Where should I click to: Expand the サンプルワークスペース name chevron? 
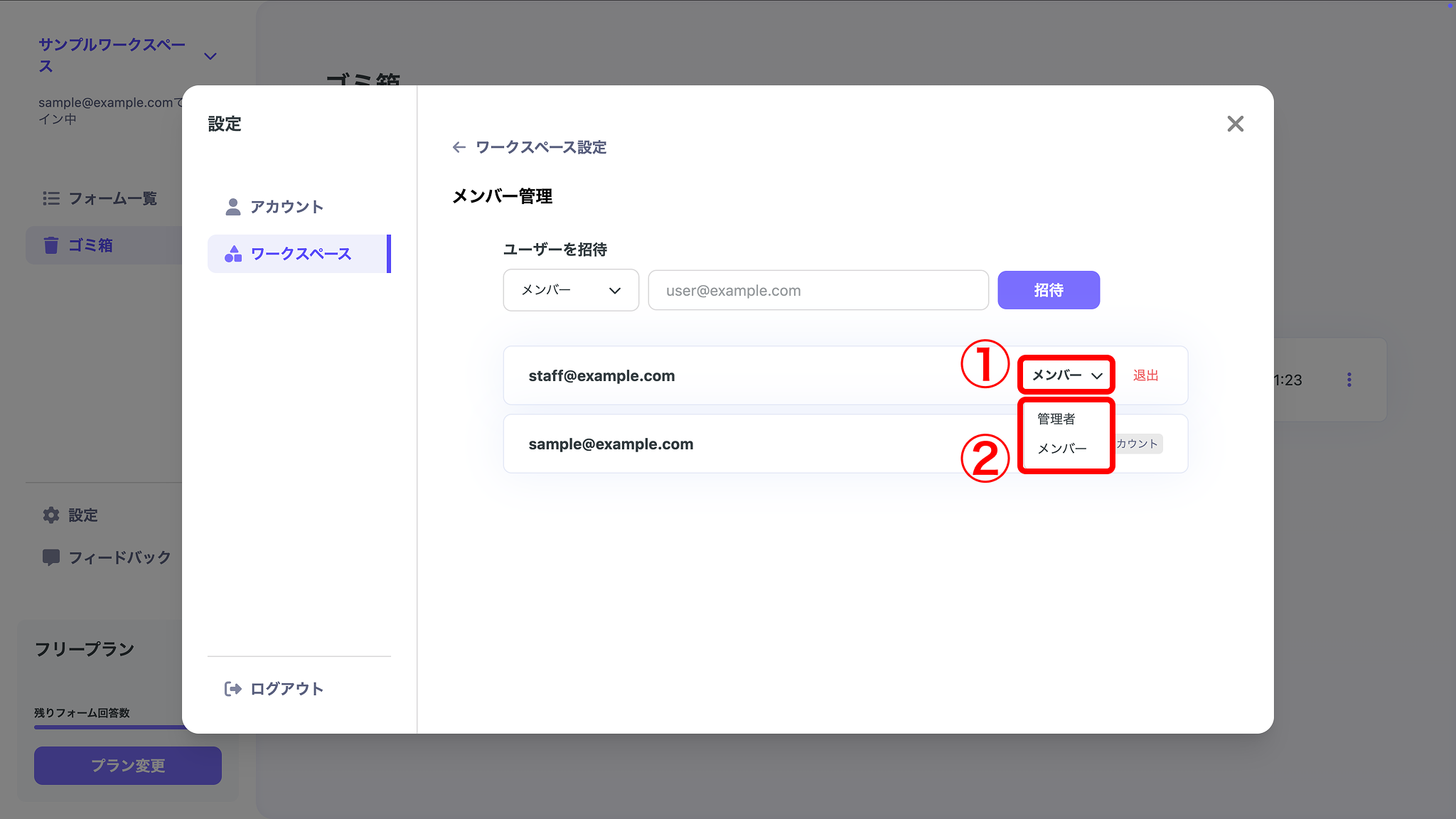pyautogui.click(x=210, y=55)
